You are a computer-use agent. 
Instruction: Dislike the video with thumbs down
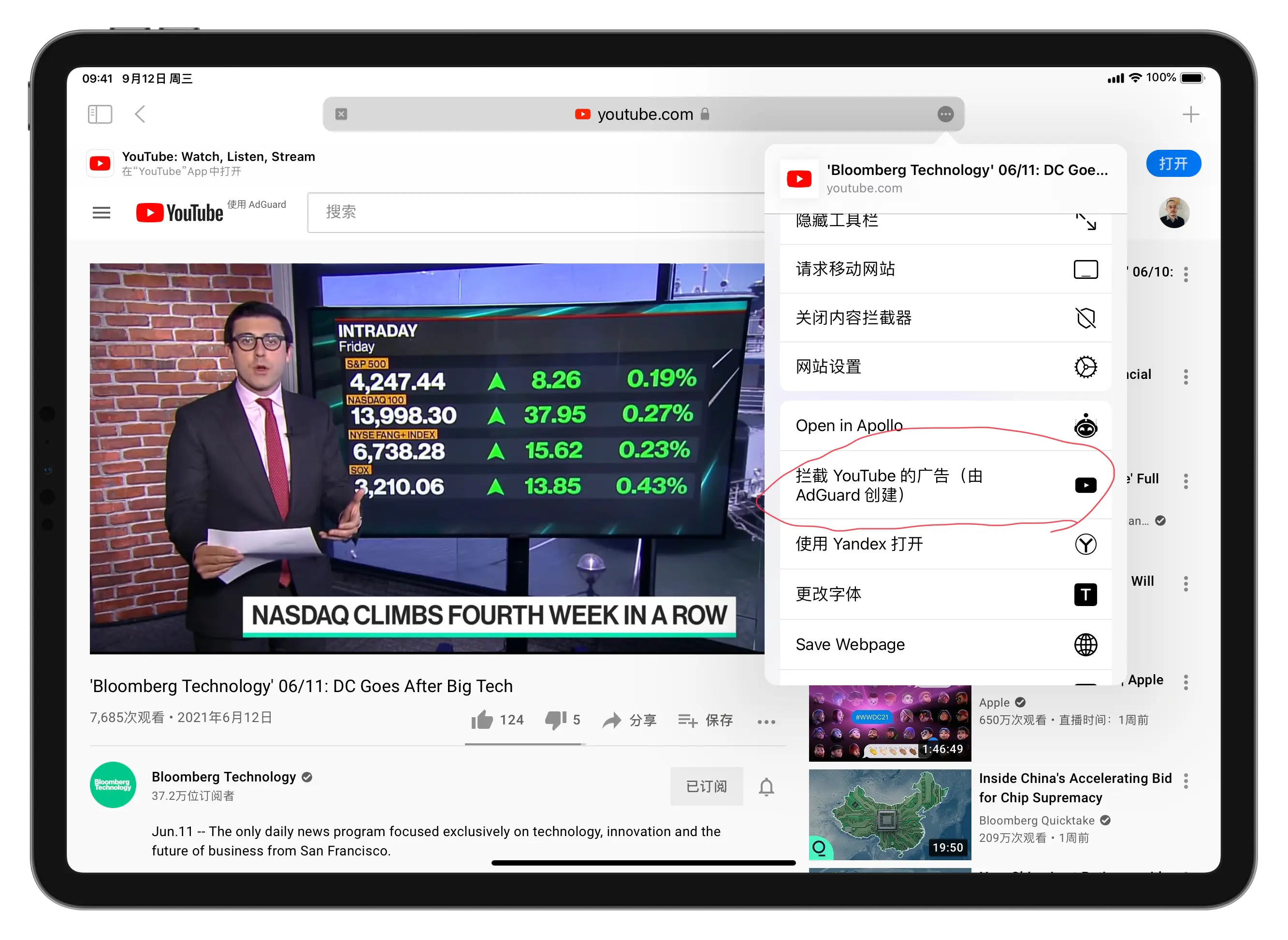562,721
